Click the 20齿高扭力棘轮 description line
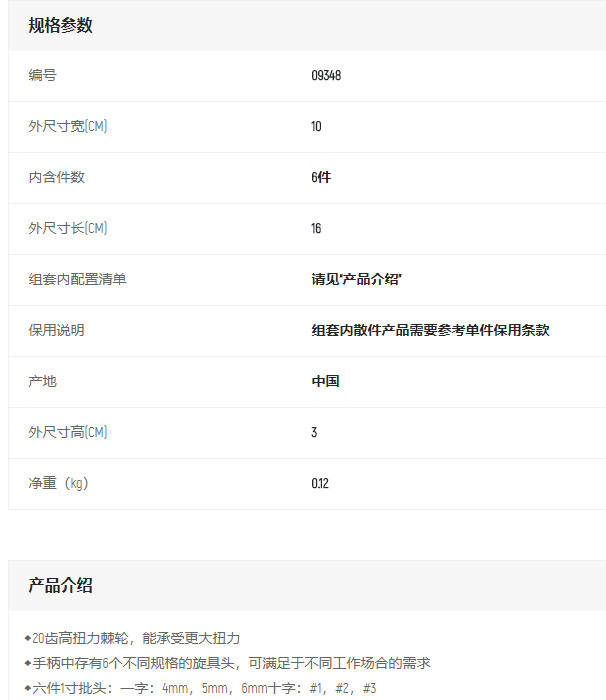Screen dimensions: 606x700 tap(135, 638)
